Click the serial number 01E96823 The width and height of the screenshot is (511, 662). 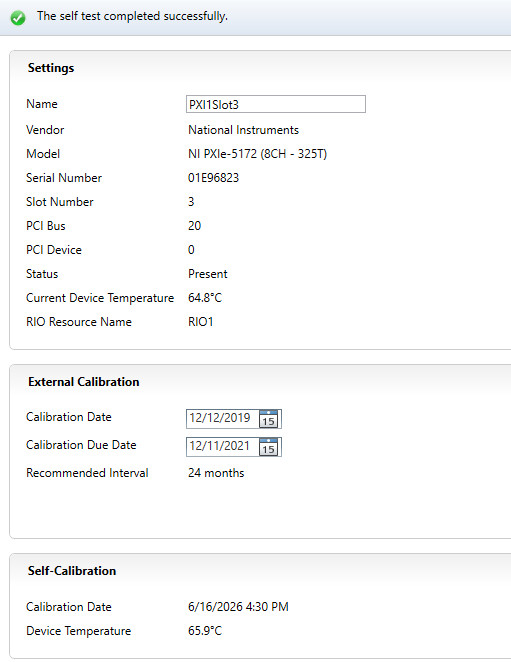coord(213,178)
